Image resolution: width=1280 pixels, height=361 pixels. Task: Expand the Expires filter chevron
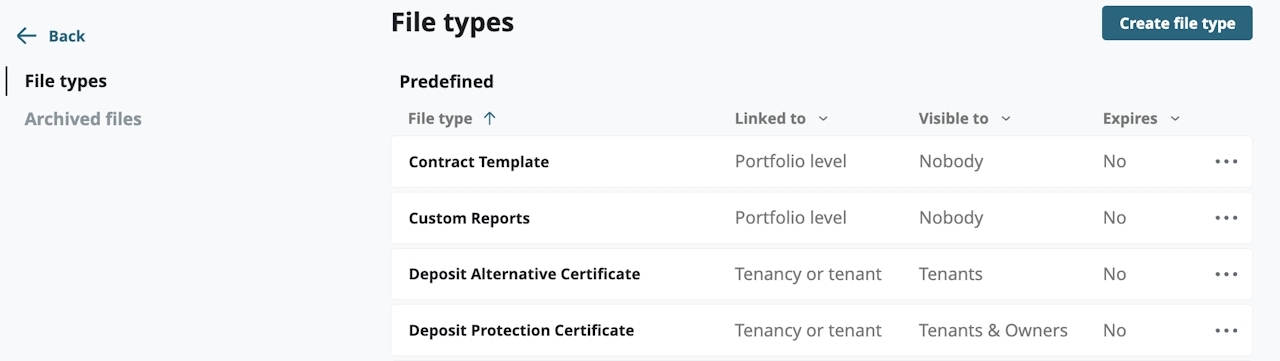1175,119
